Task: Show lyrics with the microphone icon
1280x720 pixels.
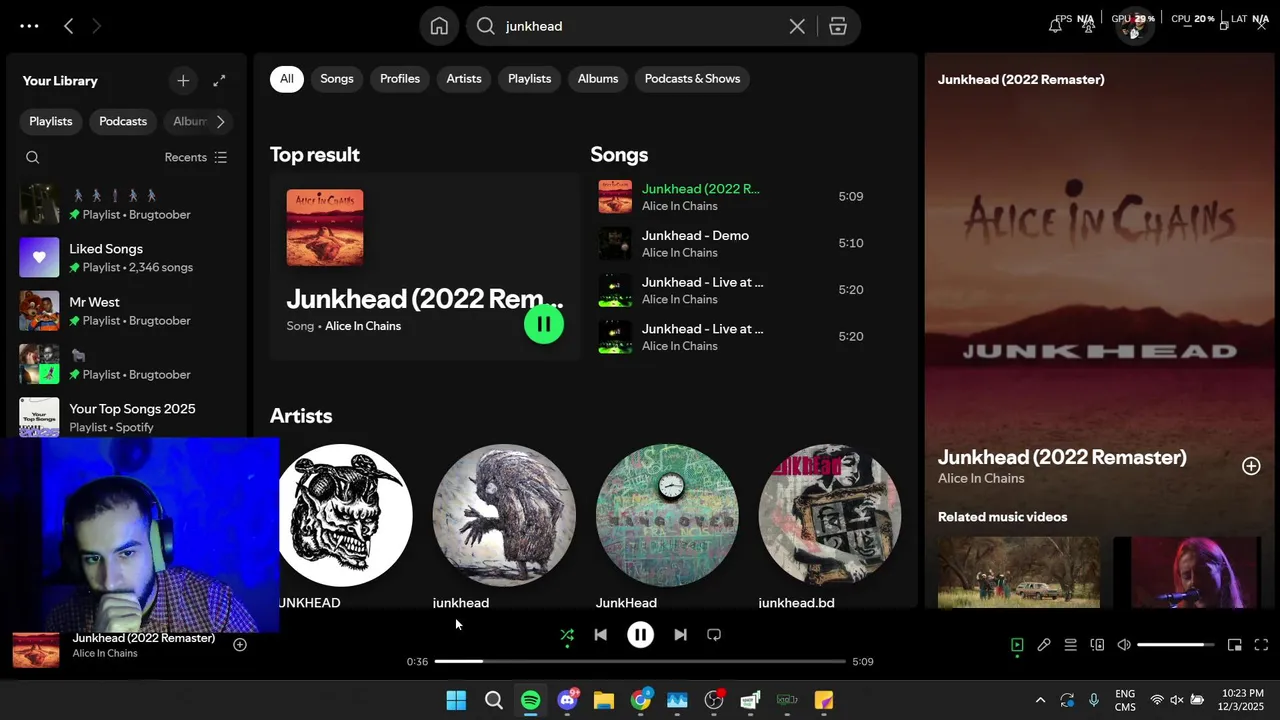Action: pos(1044,645)
